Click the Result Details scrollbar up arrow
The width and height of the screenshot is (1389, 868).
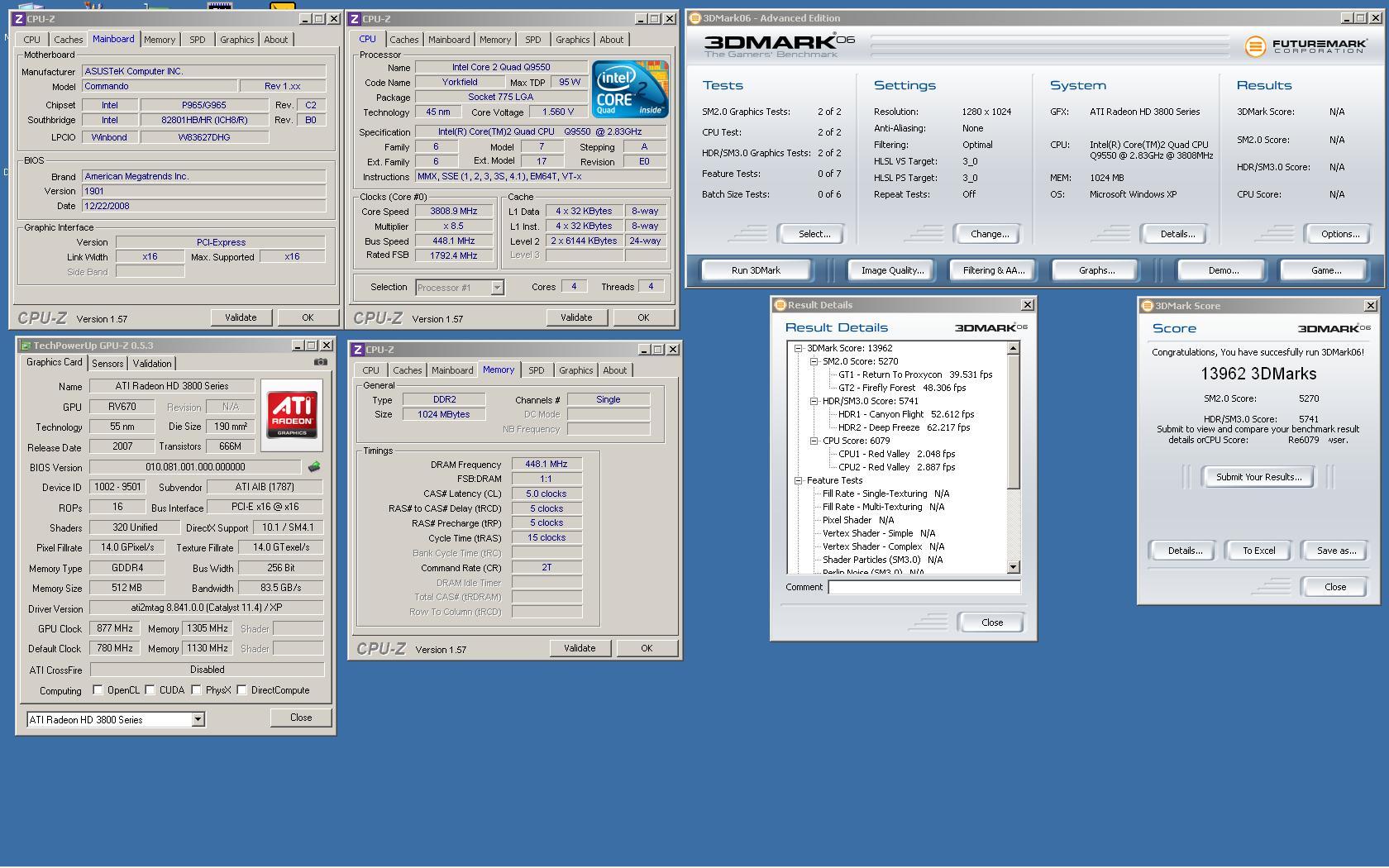(x=1013, y=349)
